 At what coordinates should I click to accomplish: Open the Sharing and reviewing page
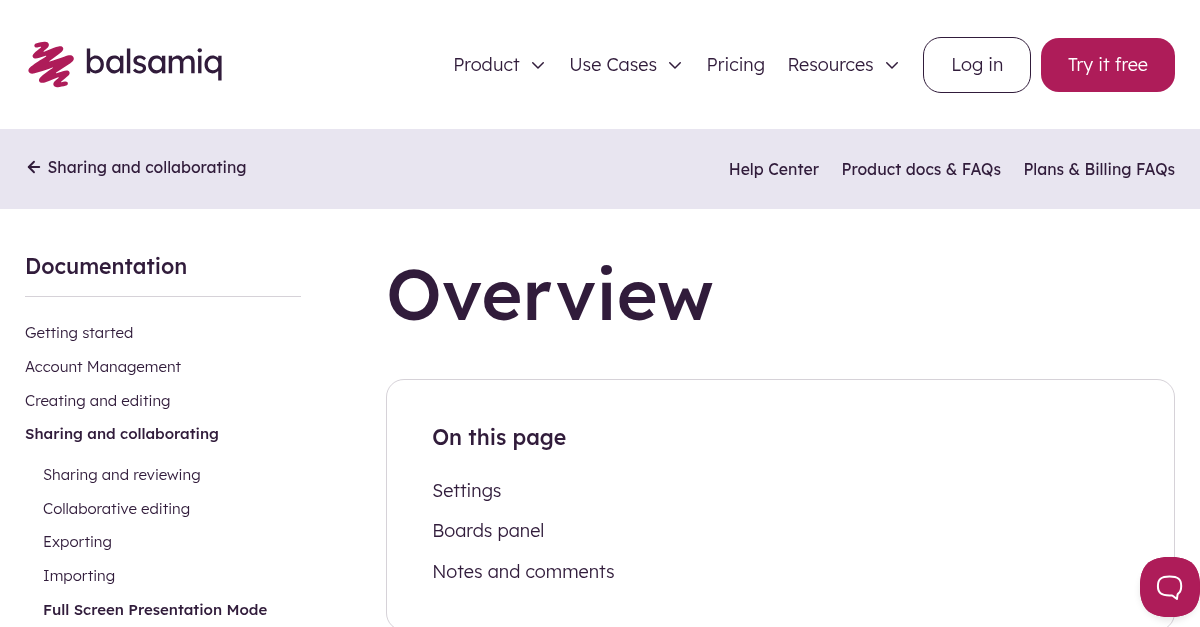(x=122, y=475)
